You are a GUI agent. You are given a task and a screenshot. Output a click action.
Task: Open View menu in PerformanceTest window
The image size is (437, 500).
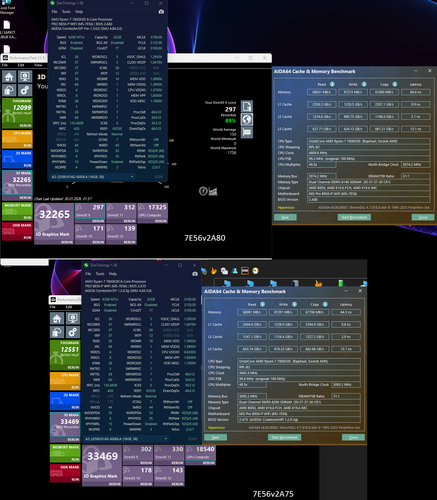[x=38, y=65]
